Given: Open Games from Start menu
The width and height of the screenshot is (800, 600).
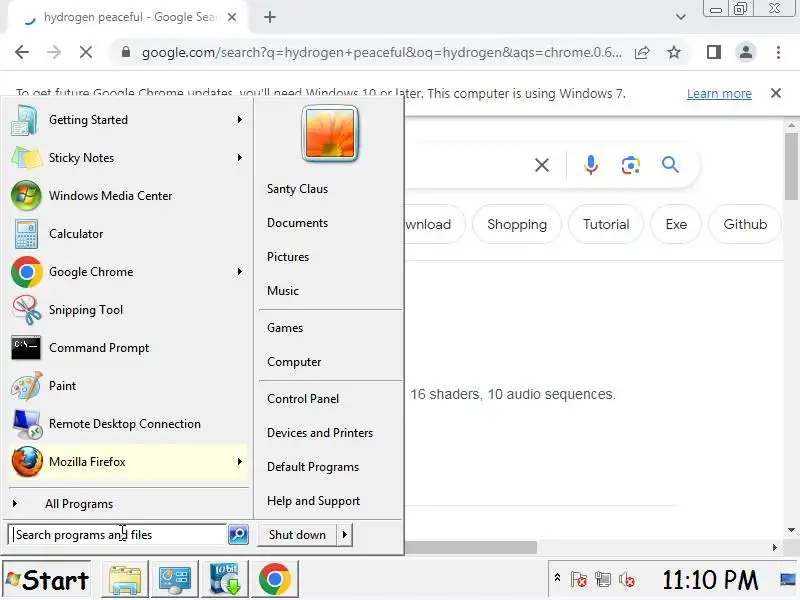Looking at the screenshot, I should [285, 328].
